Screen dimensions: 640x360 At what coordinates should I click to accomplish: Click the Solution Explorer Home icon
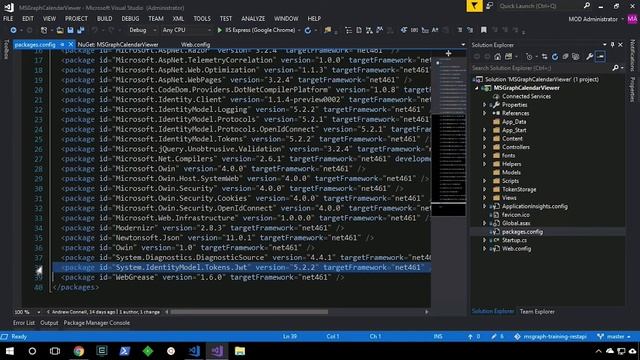pos(498,57)
